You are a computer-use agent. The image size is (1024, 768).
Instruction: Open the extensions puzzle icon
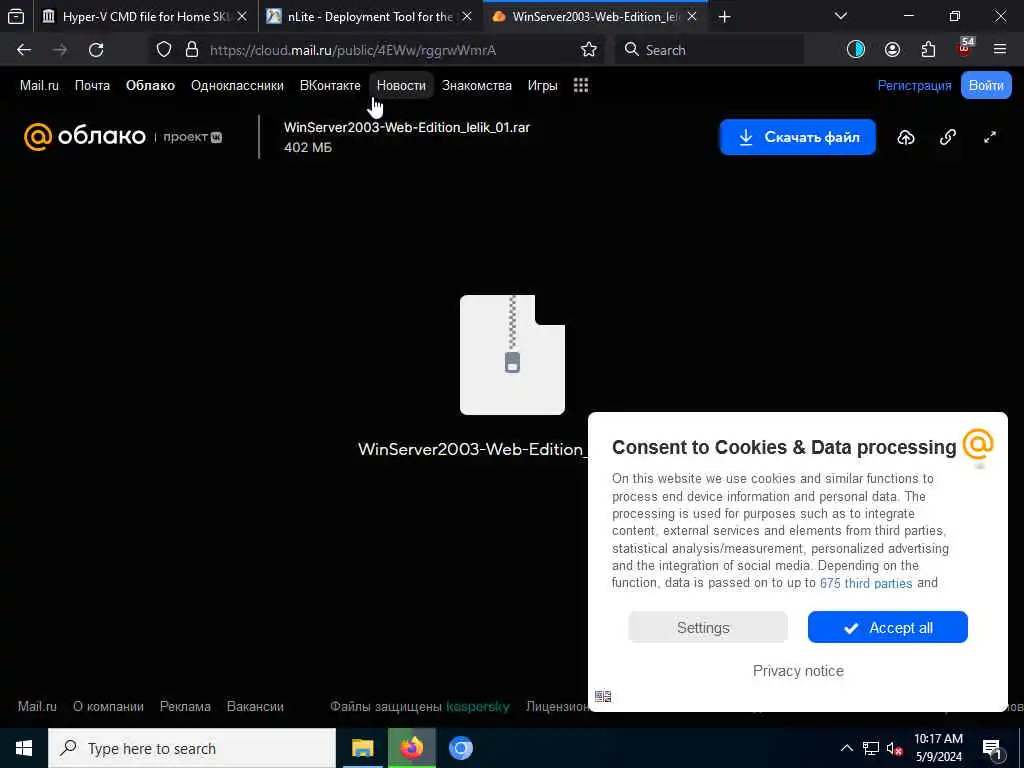click(x=928, y=50)
